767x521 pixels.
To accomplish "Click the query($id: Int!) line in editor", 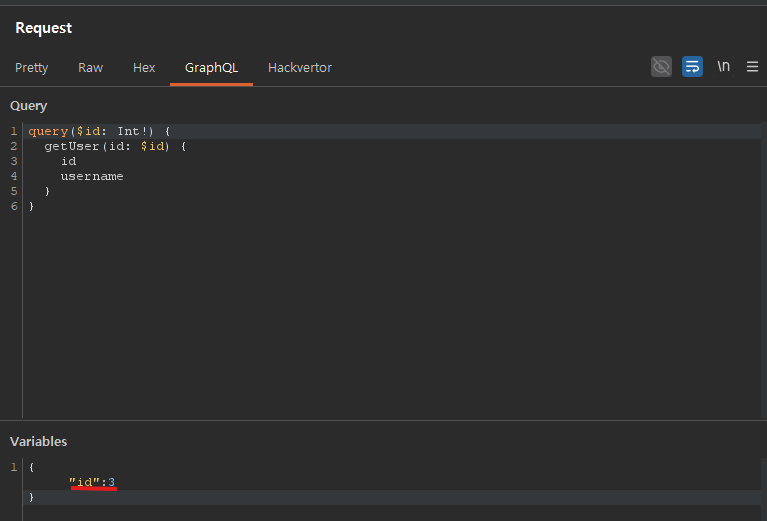I will pos(100,132).
